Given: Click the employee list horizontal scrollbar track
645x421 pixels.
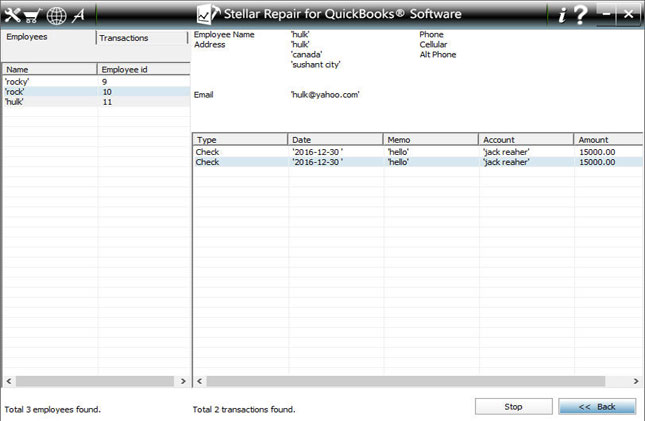Looking at the screenshot, I should 95,381.
